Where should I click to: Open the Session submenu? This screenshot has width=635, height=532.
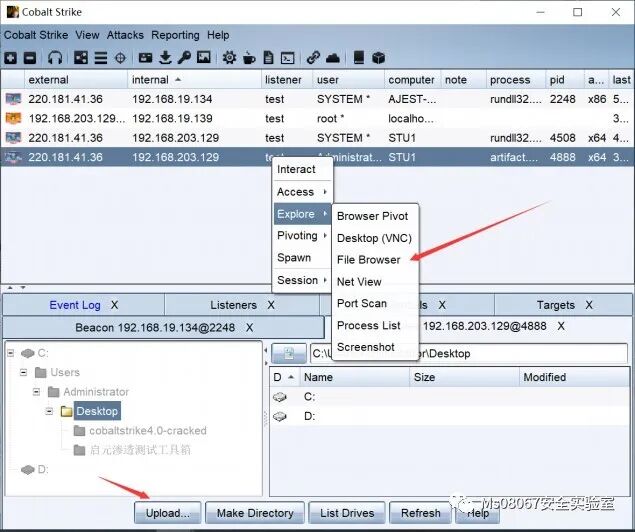coord(302,280)
